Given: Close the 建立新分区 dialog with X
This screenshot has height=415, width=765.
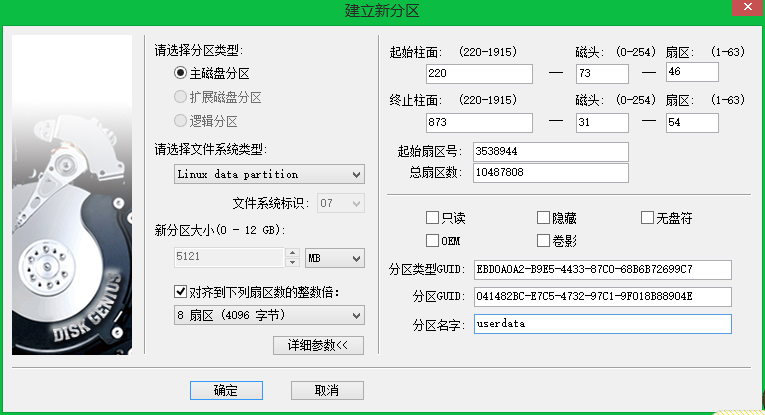Looking at the screenshot, I should point(747,7).
